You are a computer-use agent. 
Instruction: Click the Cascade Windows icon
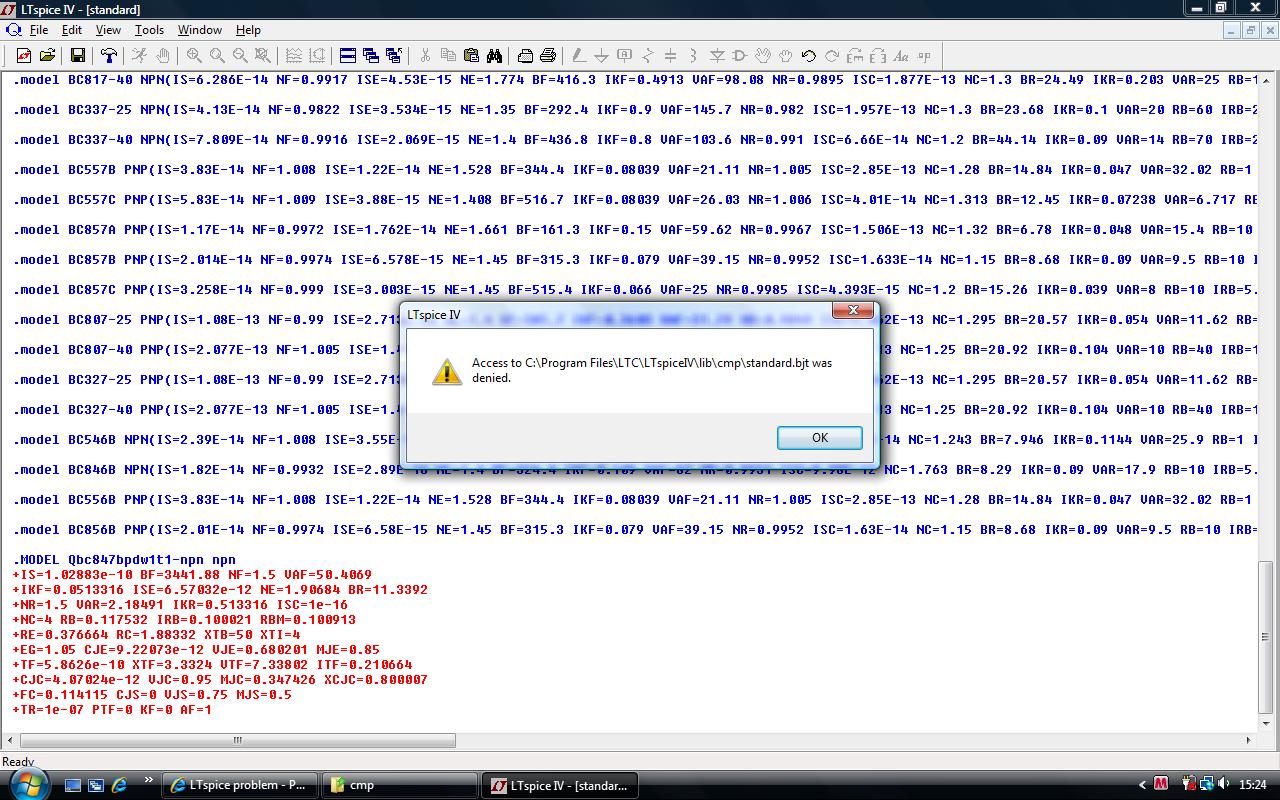tap(371, 56)
